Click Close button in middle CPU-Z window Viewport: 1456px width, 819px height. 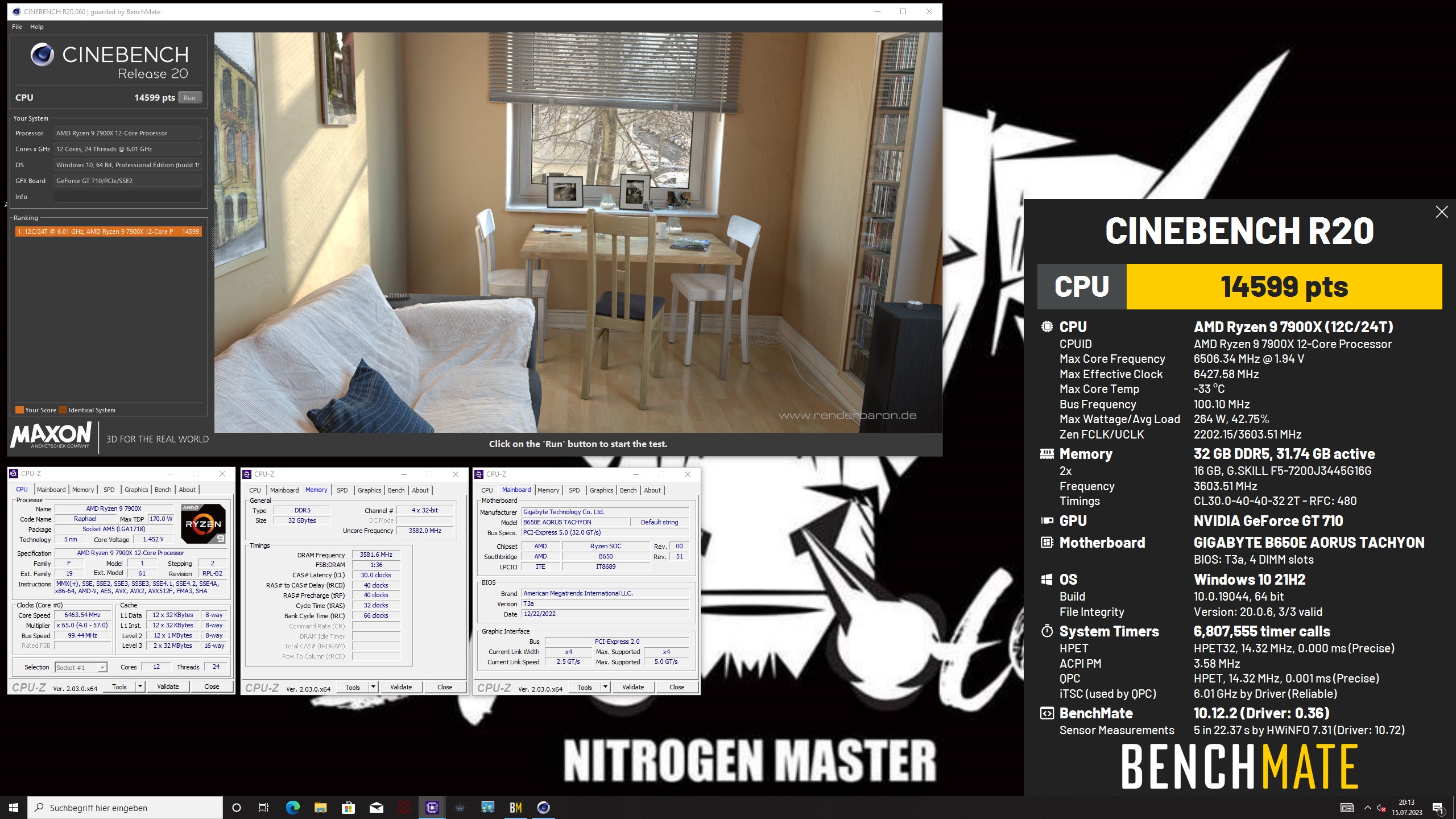click(x=445, y=687)
